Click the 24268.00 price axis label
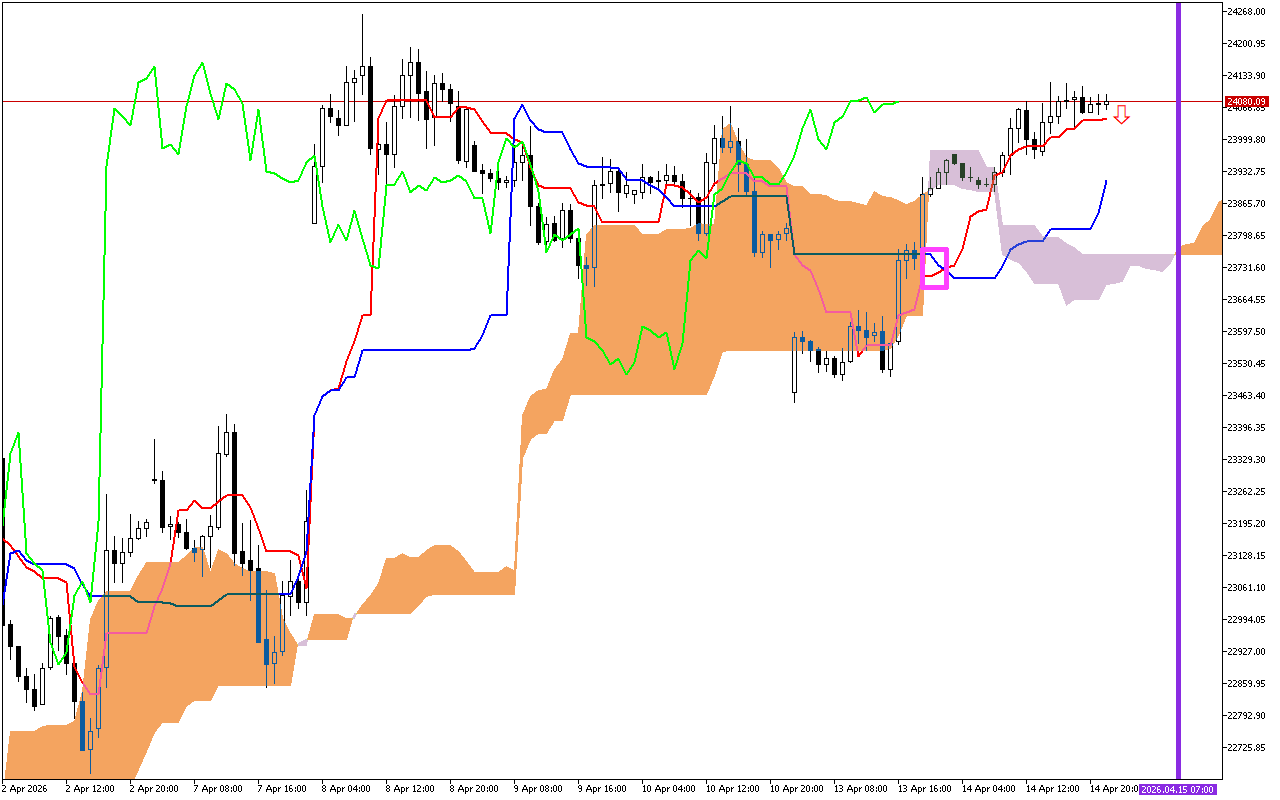1280x800 pixels. click(x=1246, y=12)
